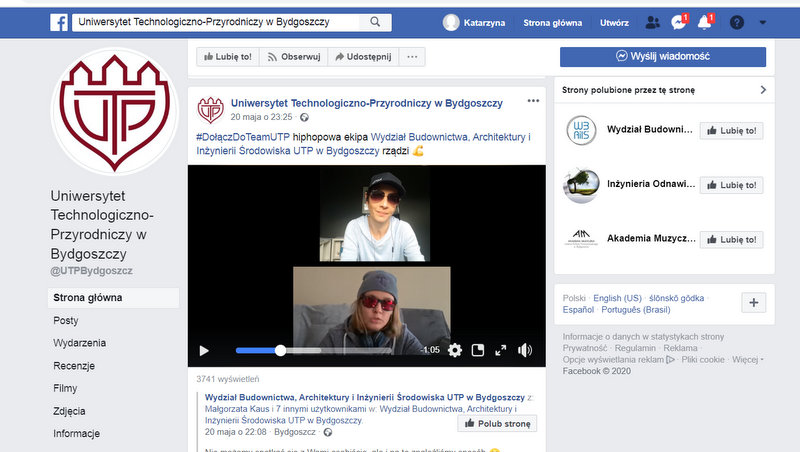Share the page via Udostępnij
800x452 pixels.
363,57
